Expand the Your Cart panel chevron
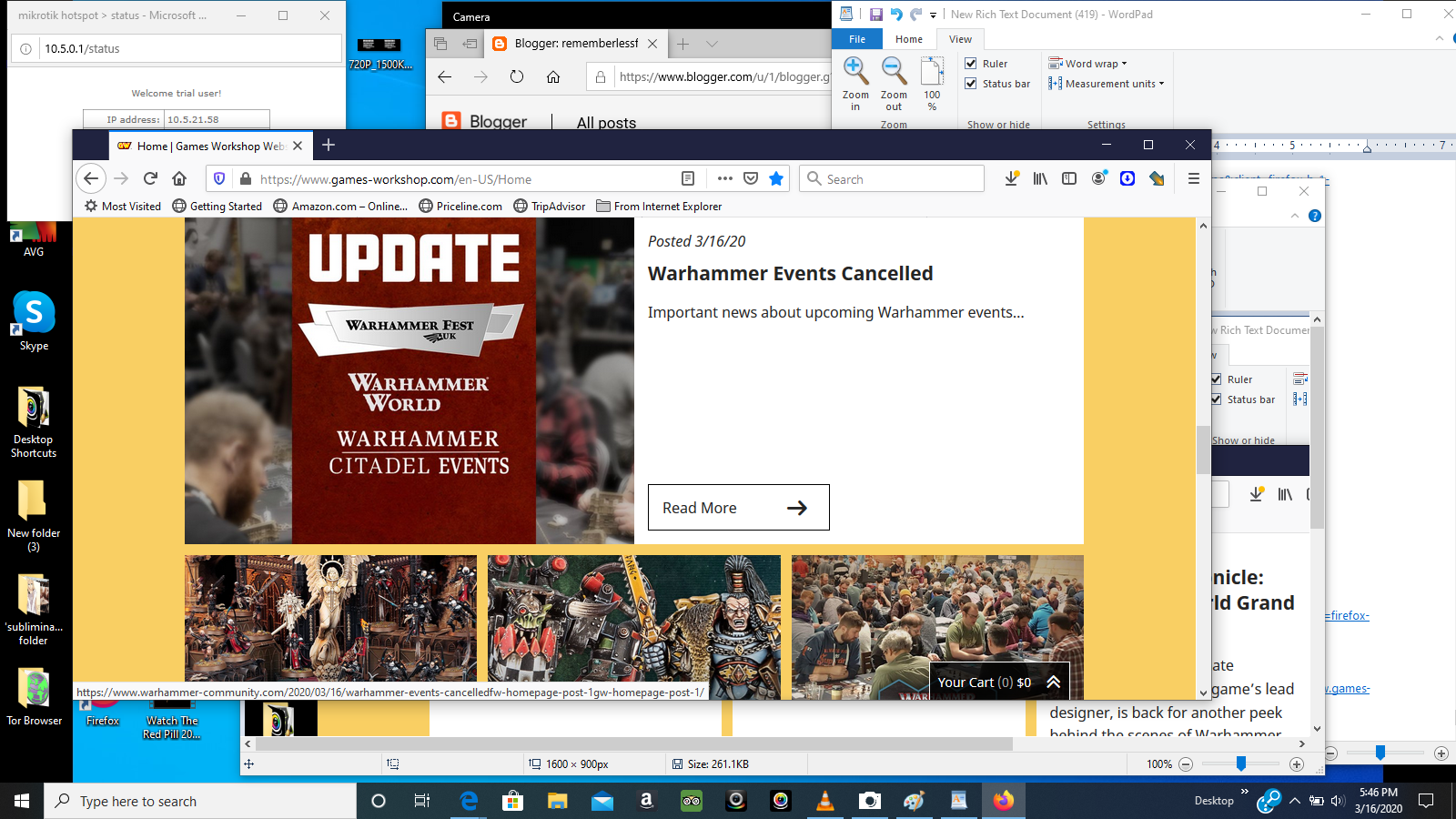The height and width of the screenshot is (819, 1456). click(1053, 682)
